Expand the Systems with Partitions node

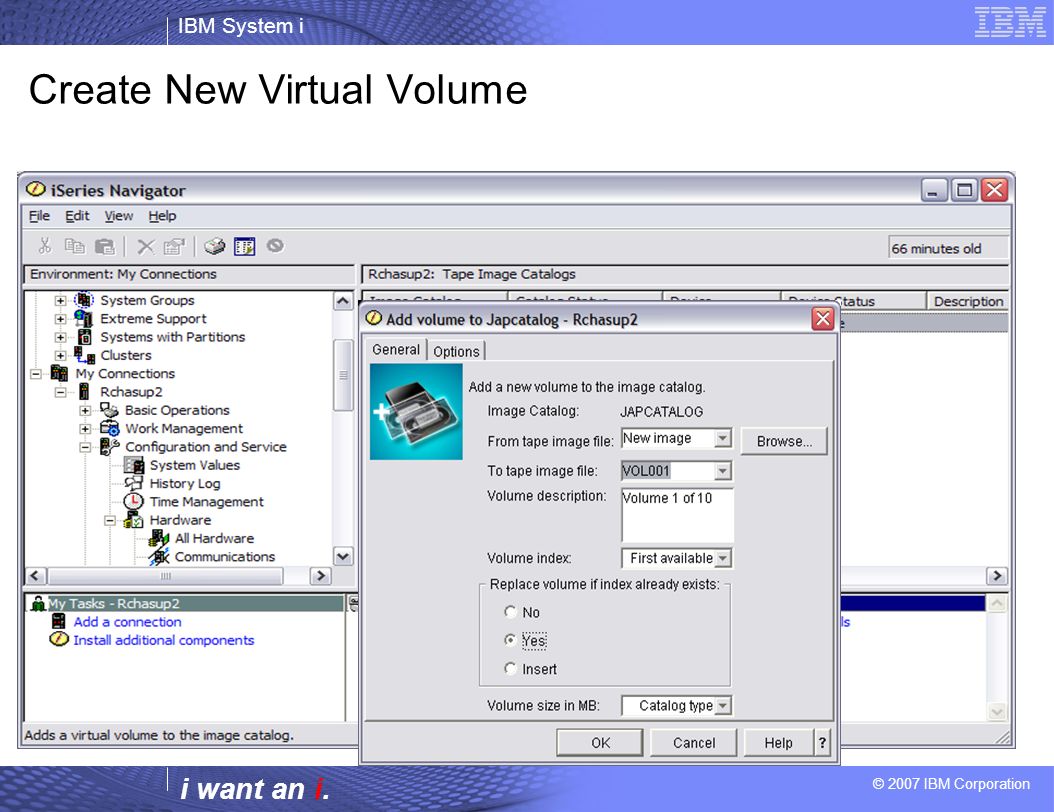coord(60,337)
